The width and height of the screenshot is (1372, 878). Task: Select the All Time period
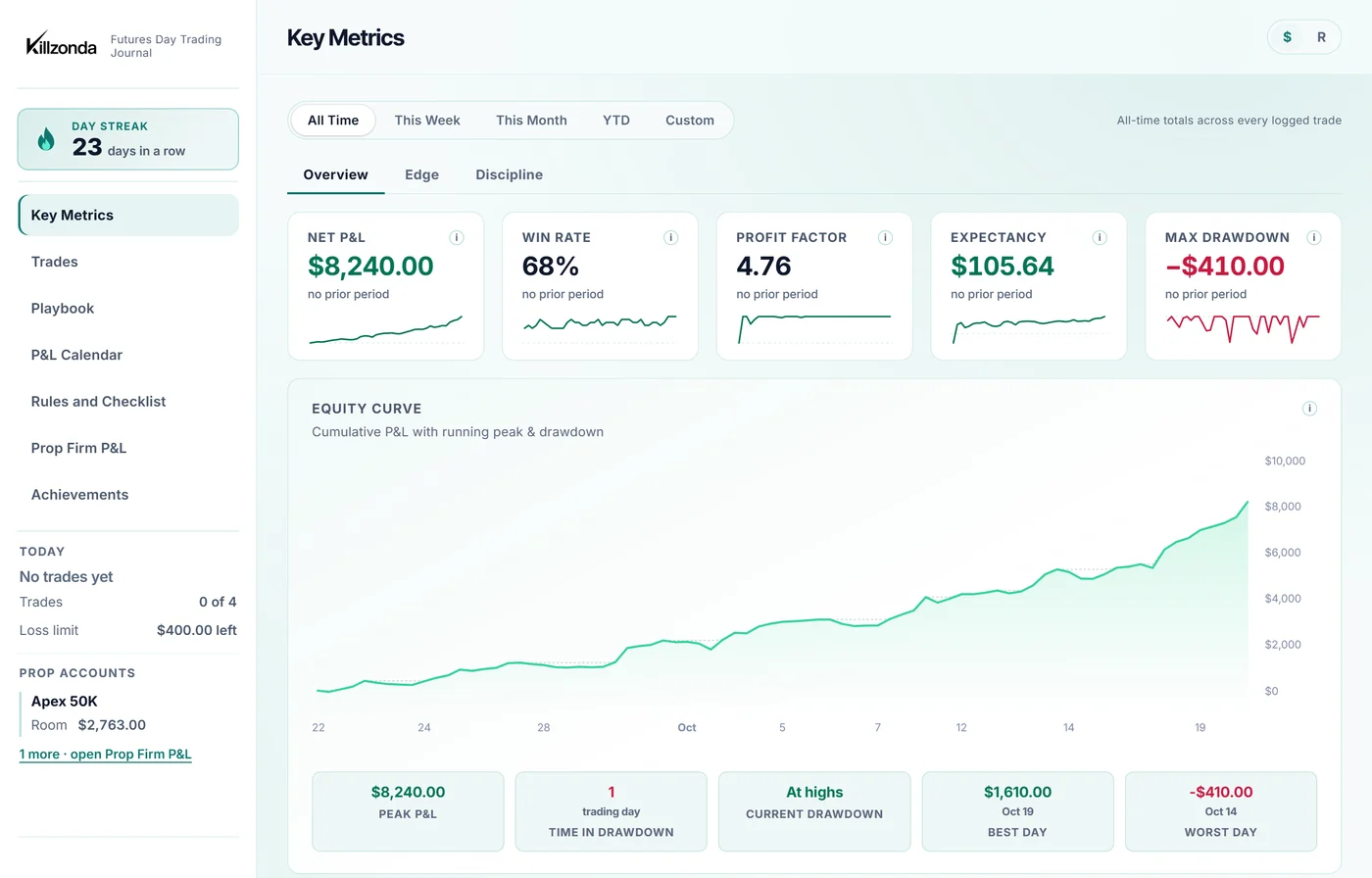point(333,121)
